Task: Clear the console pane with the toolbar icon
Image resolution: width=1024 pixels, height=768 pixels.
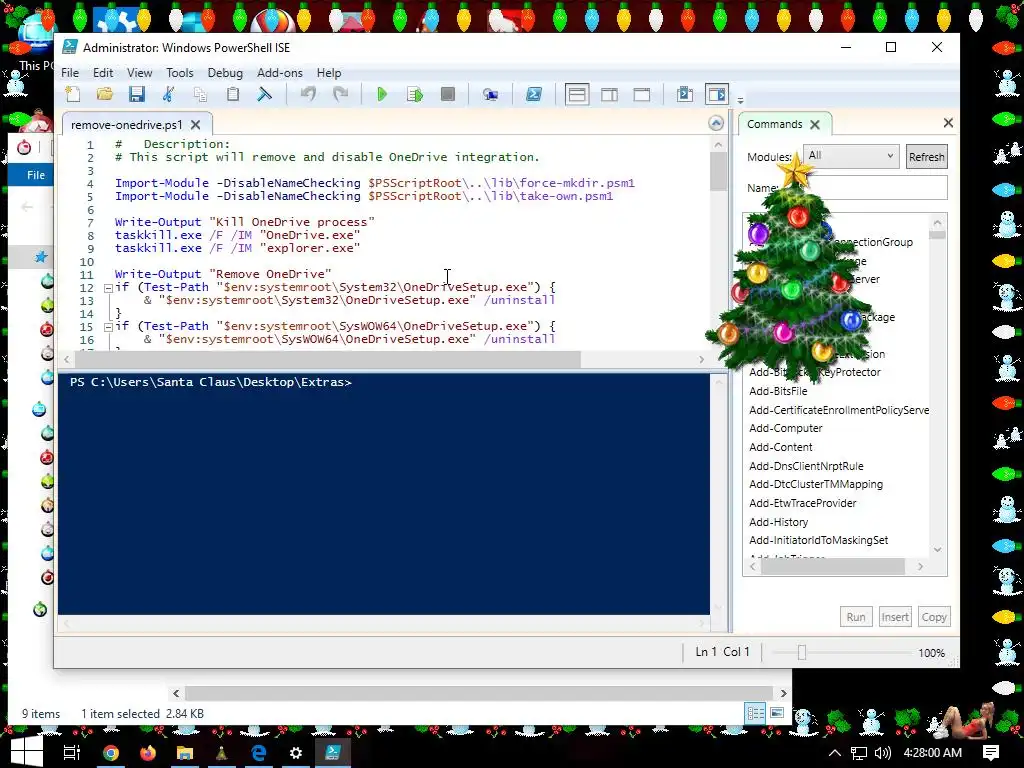Action: (x=264, y=94)
